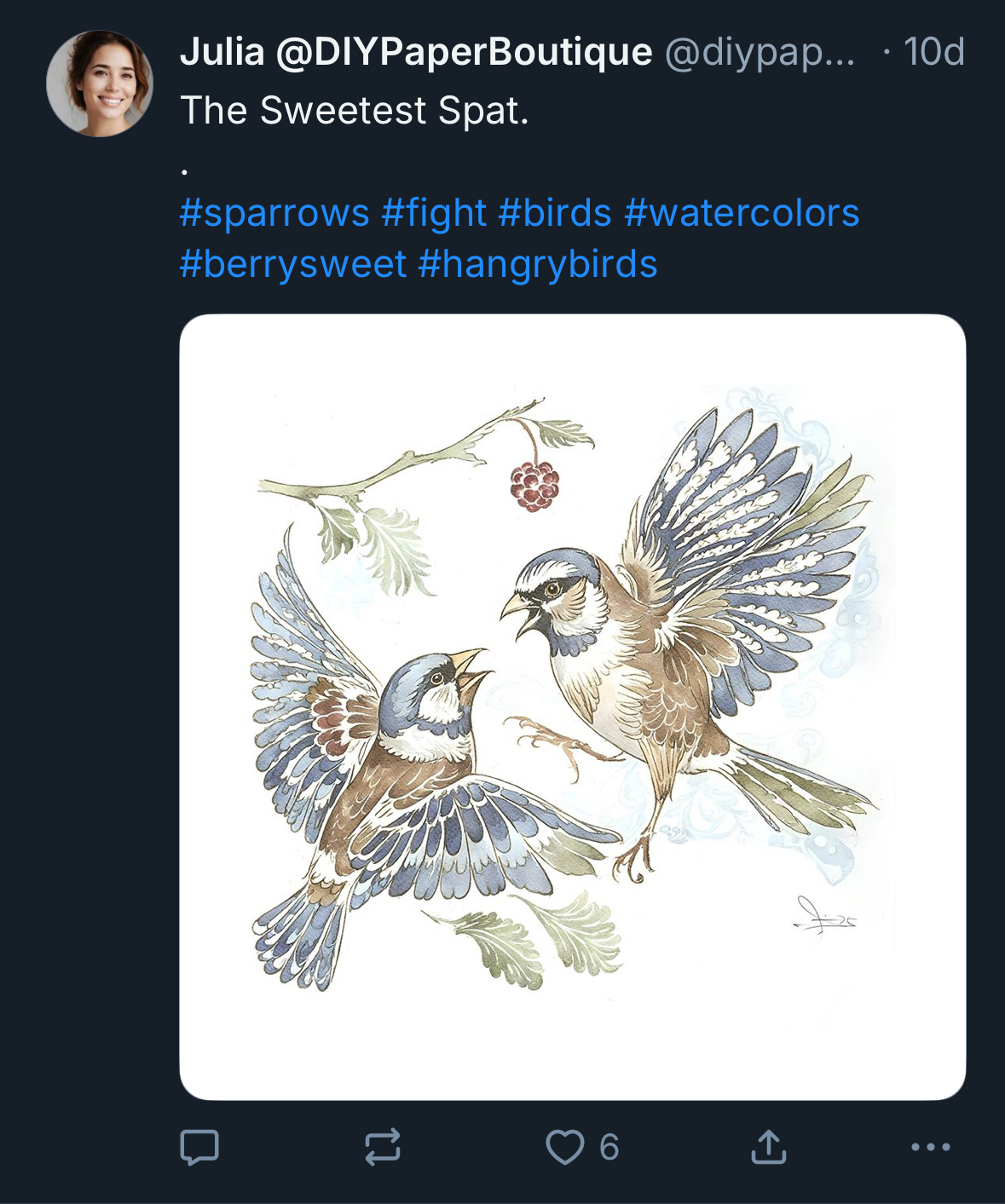
Task: Open the #fight hashtag
Action: point(434,213)
